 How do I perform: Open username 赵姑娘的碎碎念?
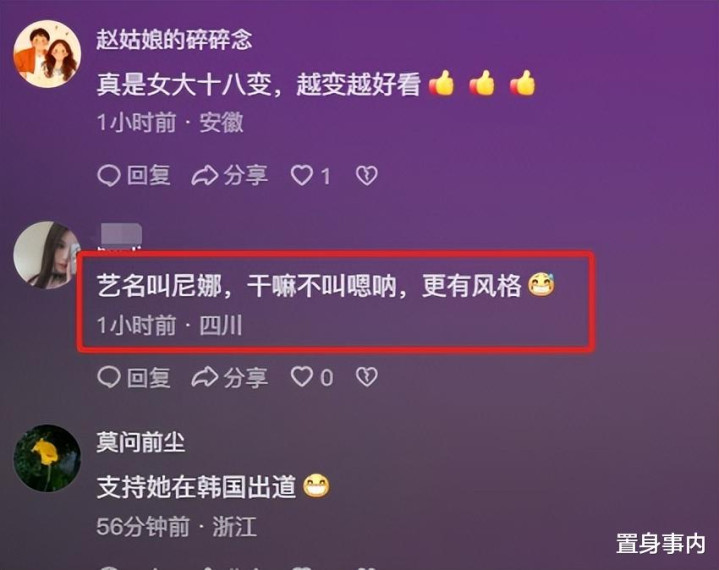point(174,40)
